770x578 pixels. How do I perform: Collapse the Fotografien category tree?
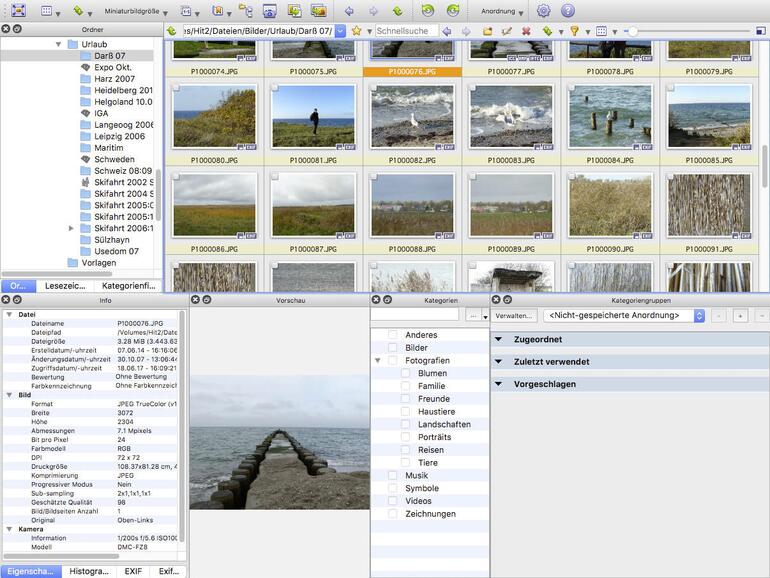click(378, 360)
